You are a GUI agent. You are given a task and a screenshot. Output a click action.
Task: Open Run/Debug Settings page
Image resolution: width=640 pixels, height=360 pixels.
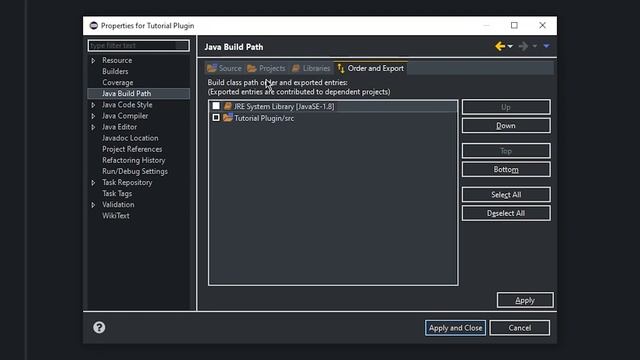coord(135,171)
